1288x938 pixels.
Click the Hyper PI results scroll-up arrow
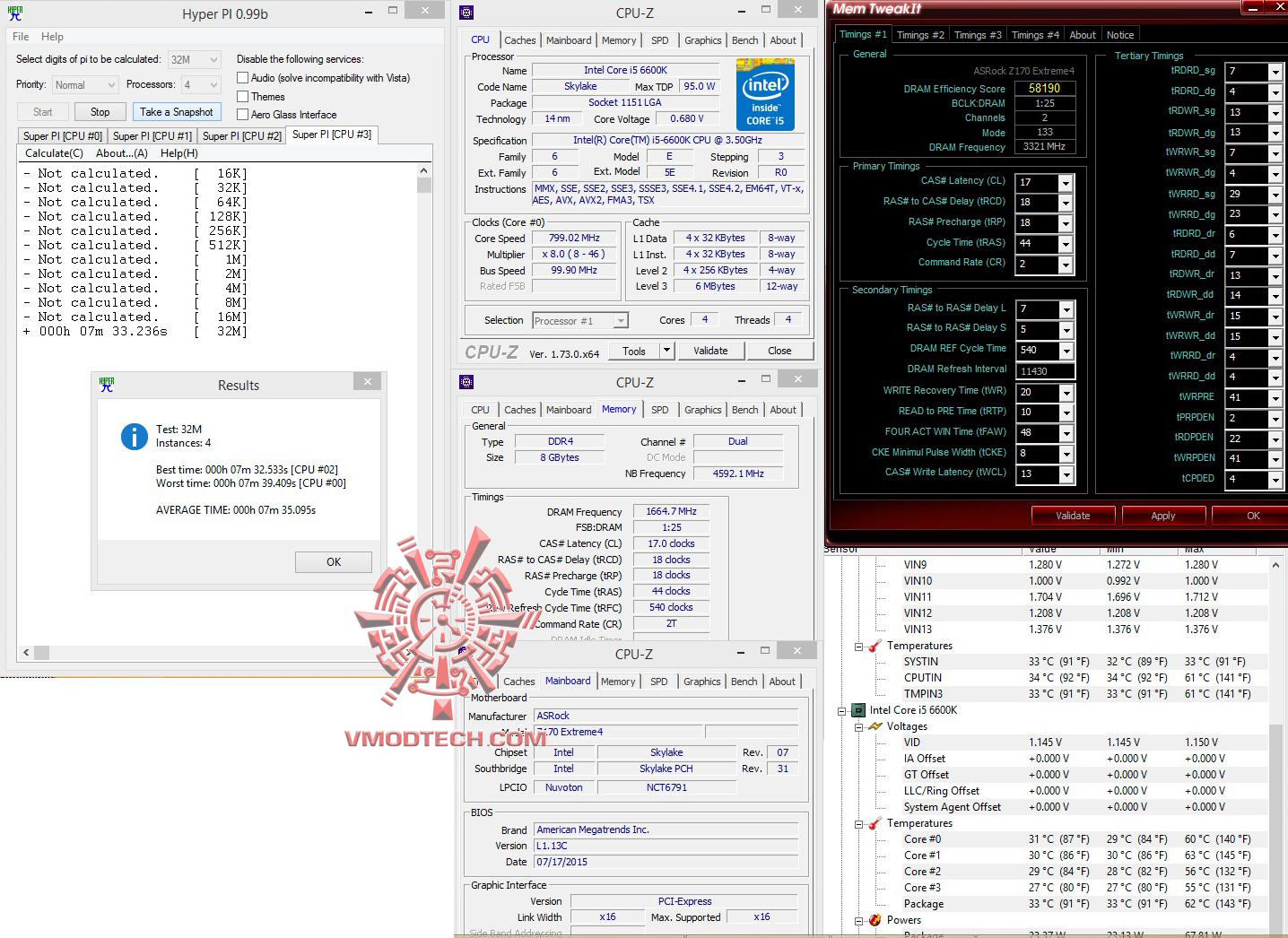point(424,171)
